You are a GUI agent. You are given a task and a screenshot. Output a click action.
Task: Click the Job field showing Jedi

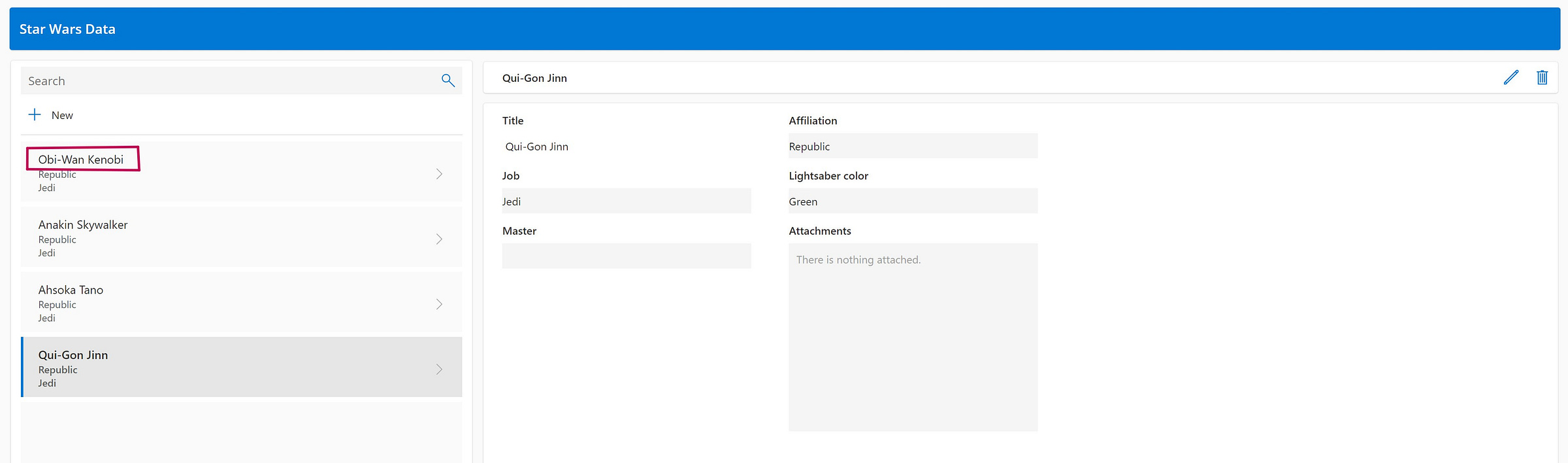tap(627, 201)
